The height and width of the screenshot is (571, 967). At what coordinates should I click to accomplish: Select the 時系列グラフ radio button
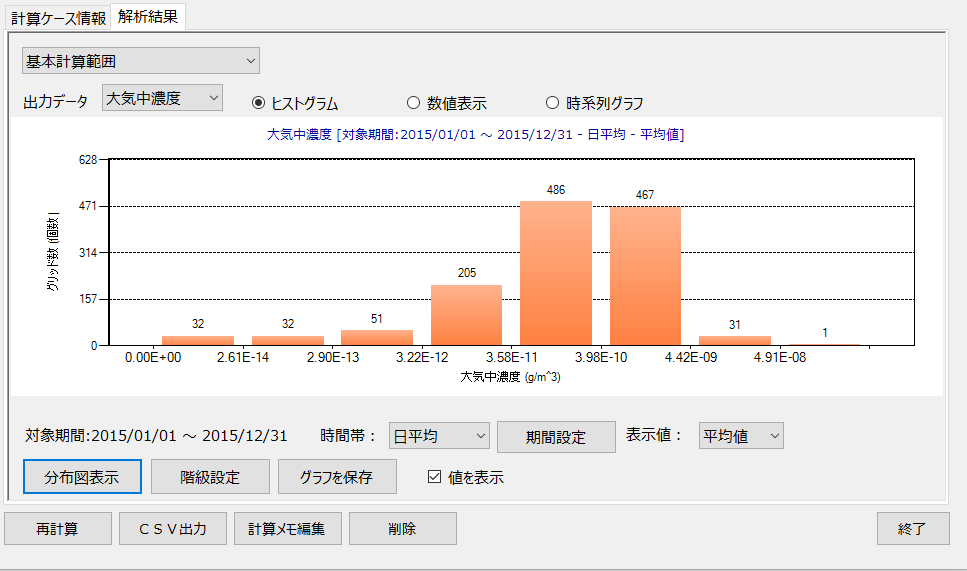(x=553, y=103)
